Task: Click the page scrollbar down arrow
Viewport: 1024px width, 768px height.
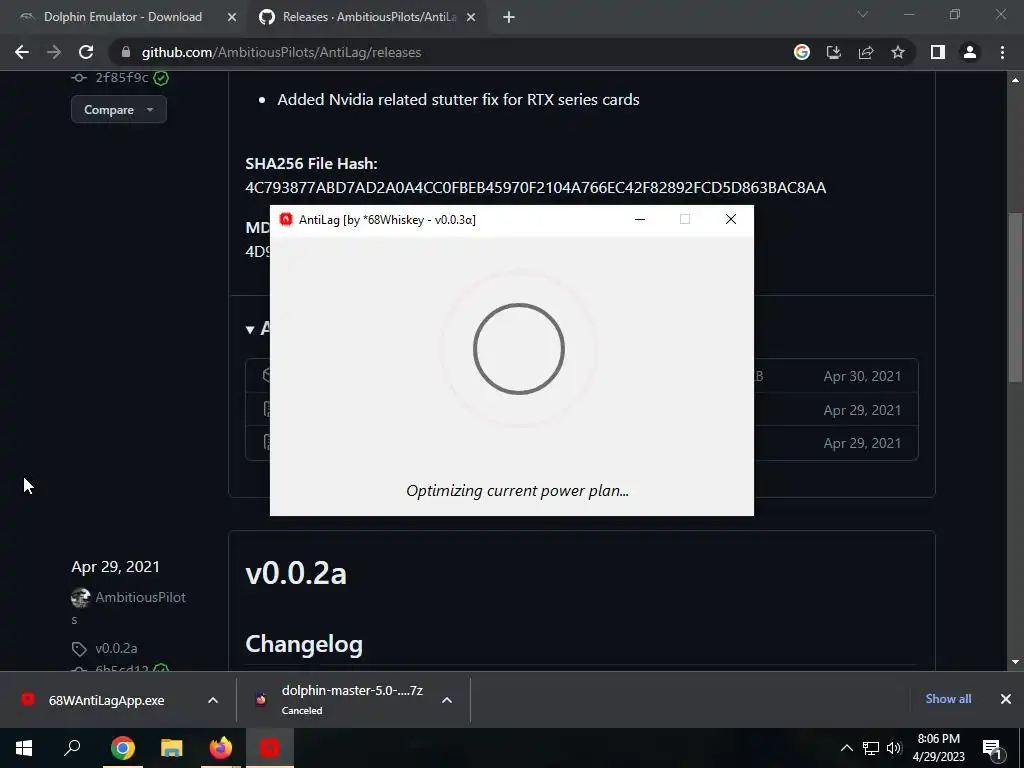Action: pyautogui.click(x=1015, y=662)
